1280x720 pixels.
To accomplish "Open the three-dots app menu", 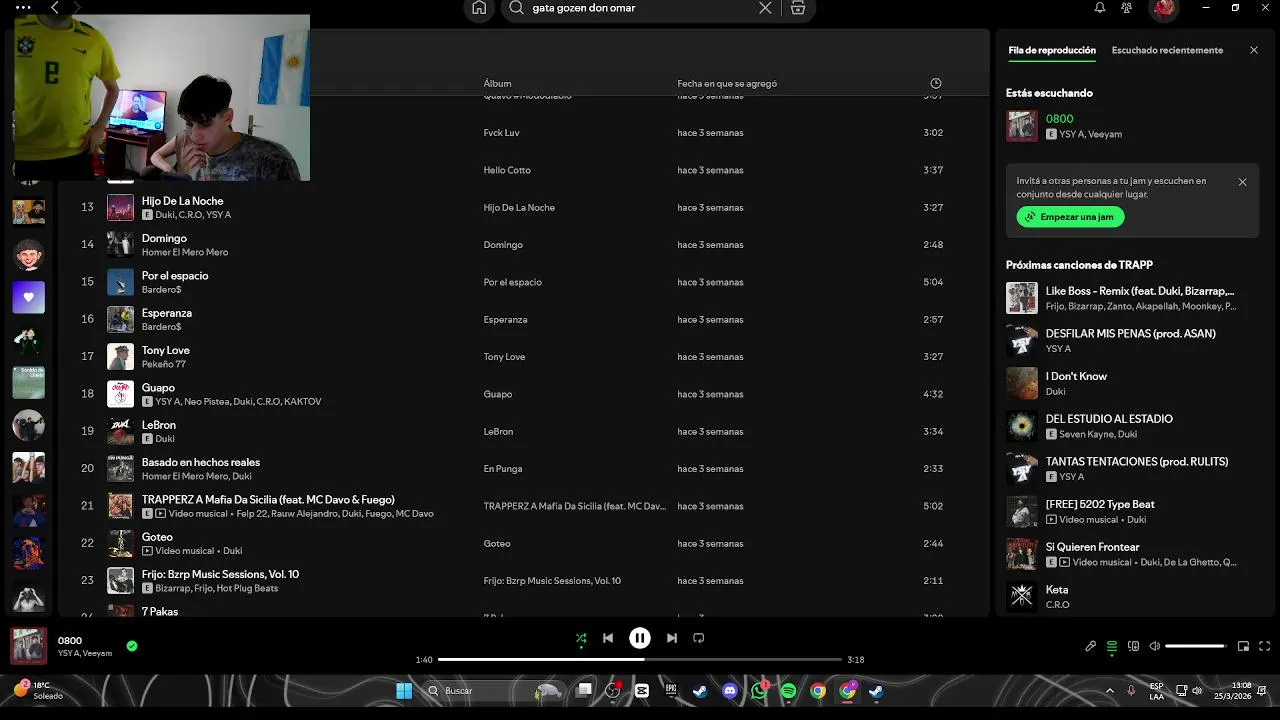I will (x=23, y=7).
